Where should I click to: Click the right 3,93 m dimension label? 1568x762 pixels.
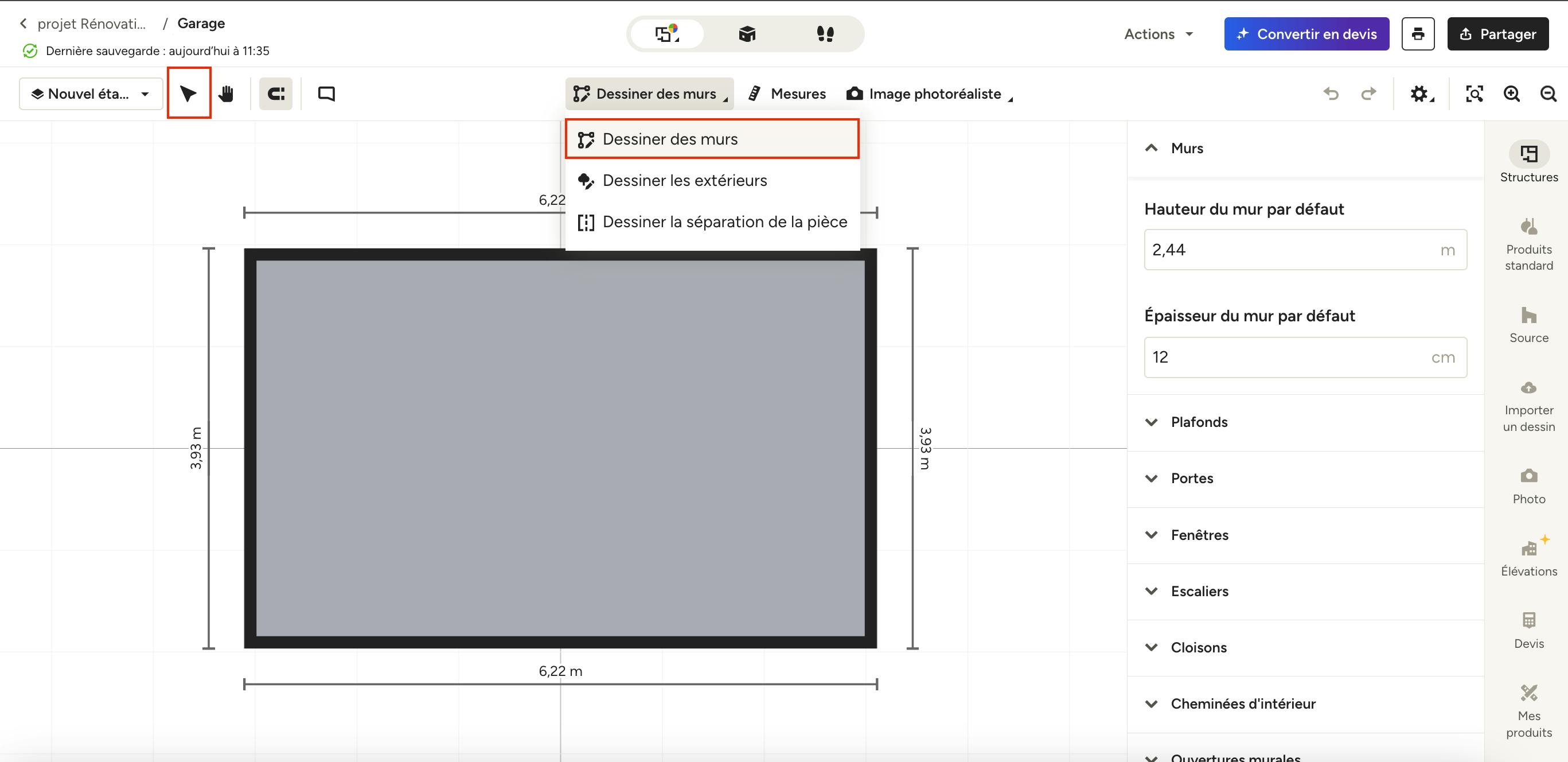[925, 448]
